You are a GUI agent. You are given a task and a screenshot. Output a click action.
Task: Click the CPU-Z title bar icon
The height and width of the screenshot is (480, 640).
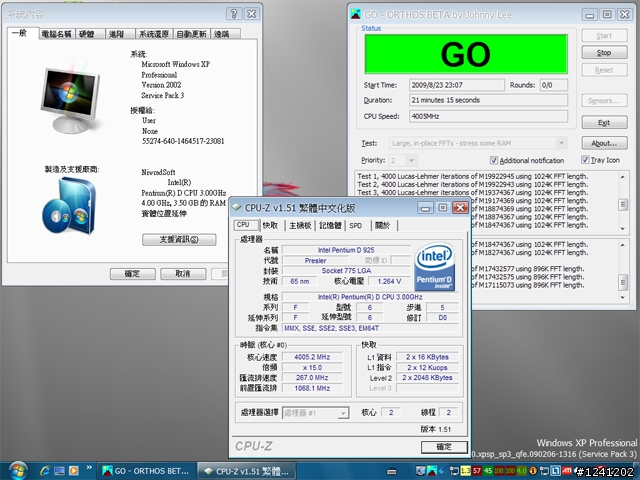[236, 207]
